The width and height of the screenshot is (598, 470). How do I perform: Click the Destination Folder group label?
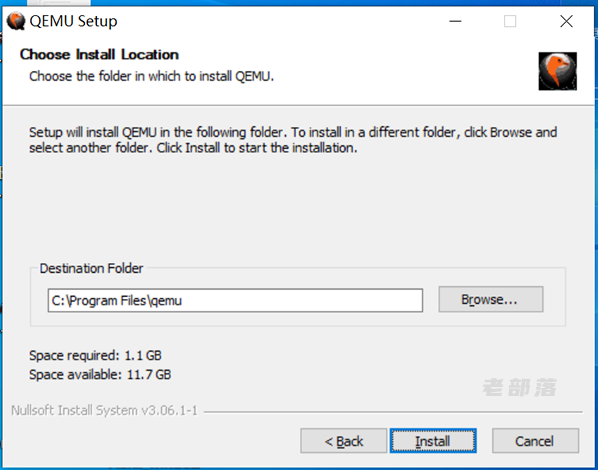coord(92,268)
